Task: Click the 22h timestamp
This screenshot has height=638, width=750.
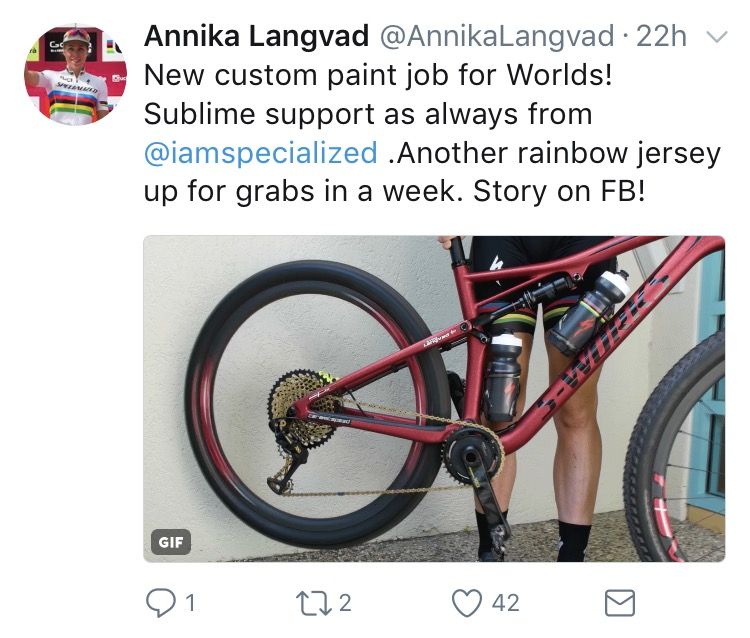Action: pos(662,36)
